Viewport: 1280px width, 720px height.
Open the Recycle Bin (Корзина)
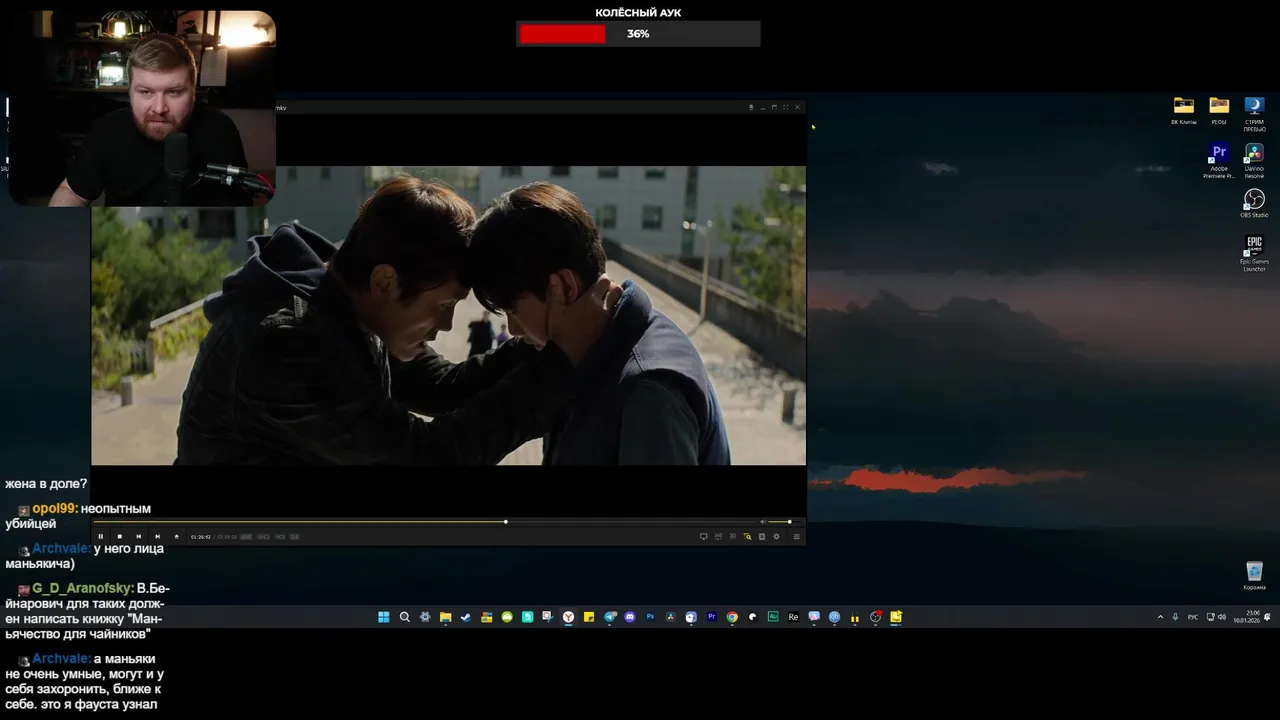[x=1254, y=576]
